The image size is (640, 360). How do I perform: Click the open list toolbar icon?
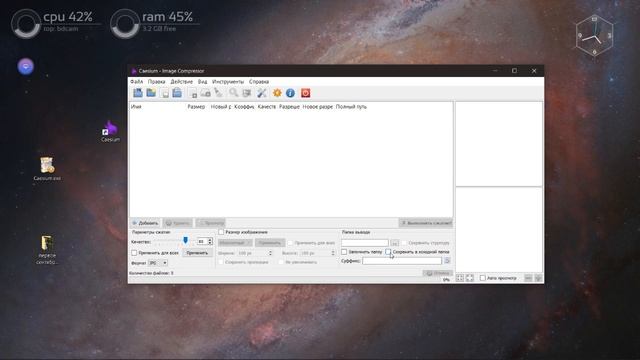click(x=165, y=93)
